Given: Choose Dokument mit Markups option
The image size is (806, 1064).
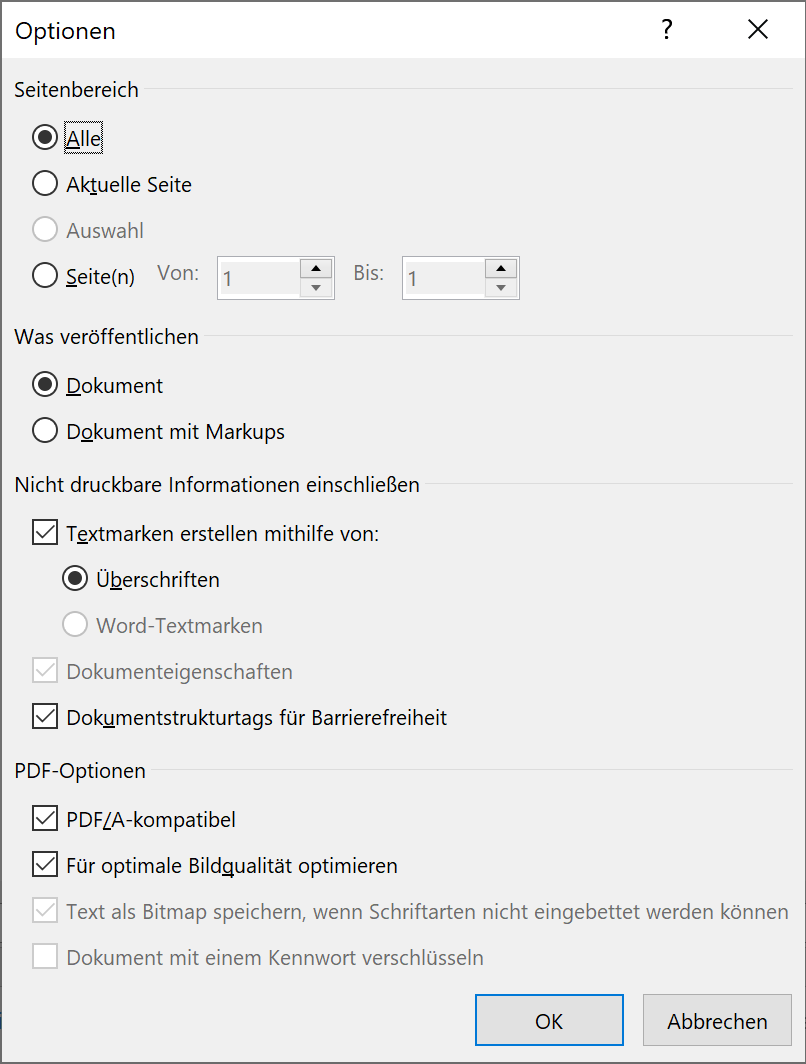Looking at the screenshot, I should [45, 431].
